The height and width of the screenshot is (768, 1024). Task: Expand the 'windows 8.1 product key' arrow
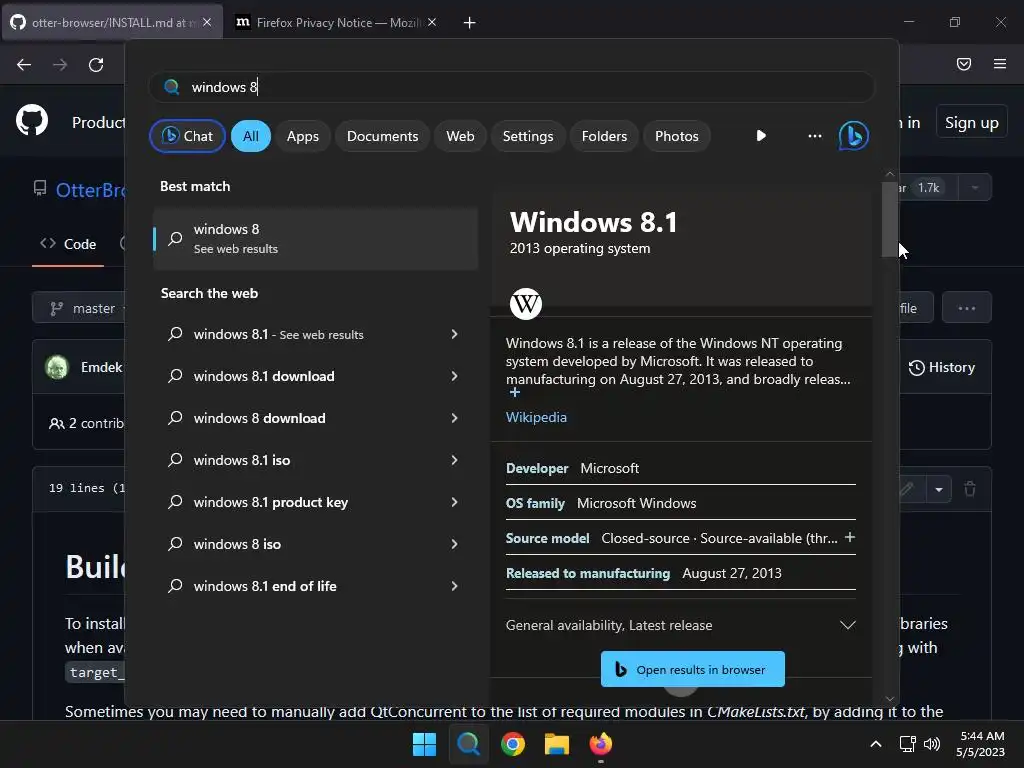pyautogui.click(x=455, y=502)
